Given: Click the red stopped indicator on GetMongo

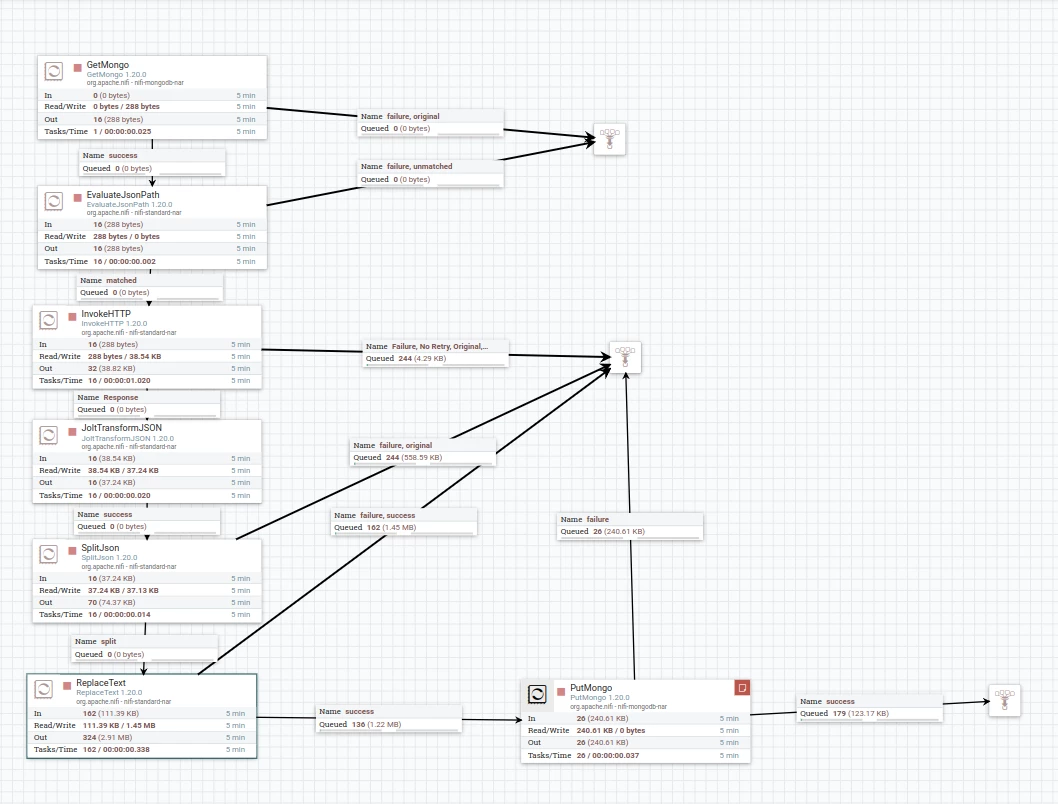Looking at the screenshot, I should [x=78, y=67].
